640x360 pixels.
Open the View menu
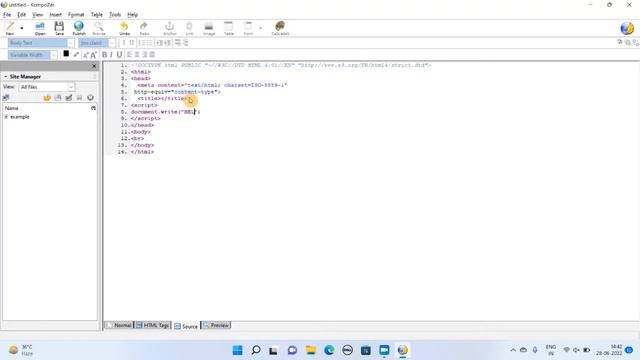tap(38, 15)
